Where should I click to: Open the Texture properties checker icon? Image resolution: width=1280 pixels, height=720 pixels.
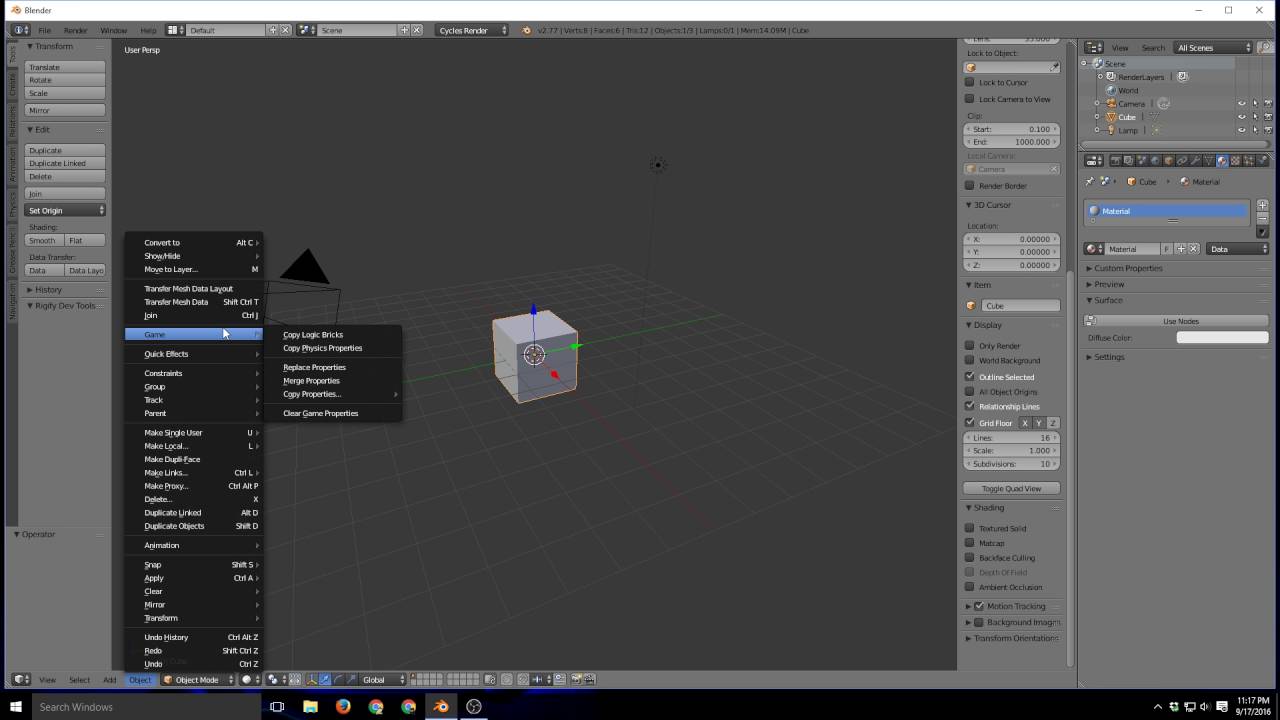point(1235,161)
